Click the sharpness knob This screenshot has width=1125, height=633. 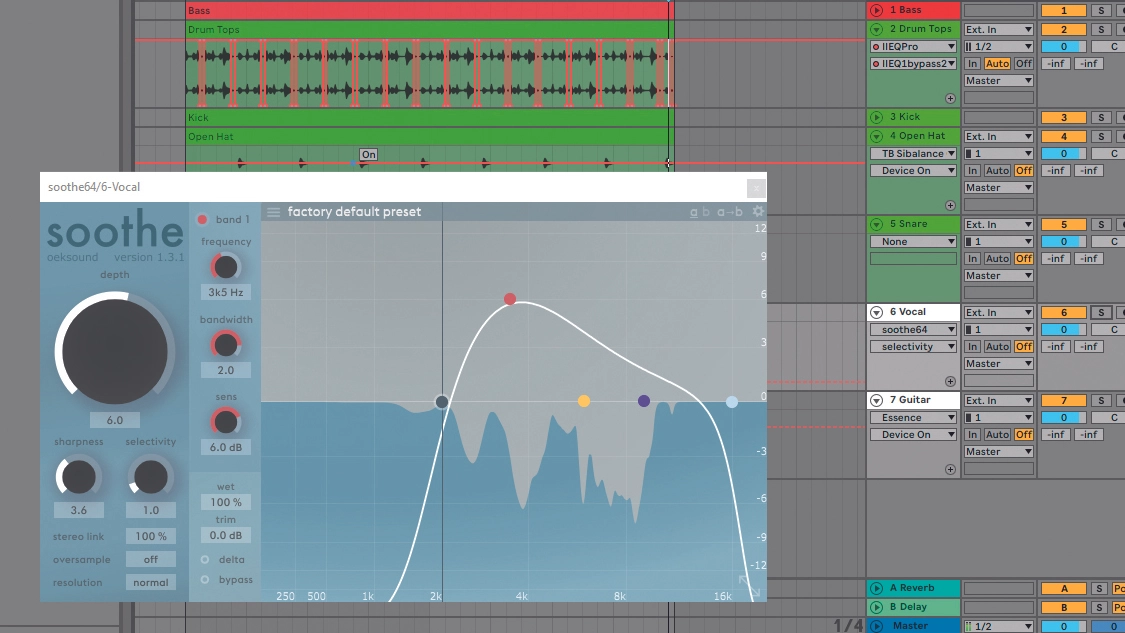pos(78,477)
